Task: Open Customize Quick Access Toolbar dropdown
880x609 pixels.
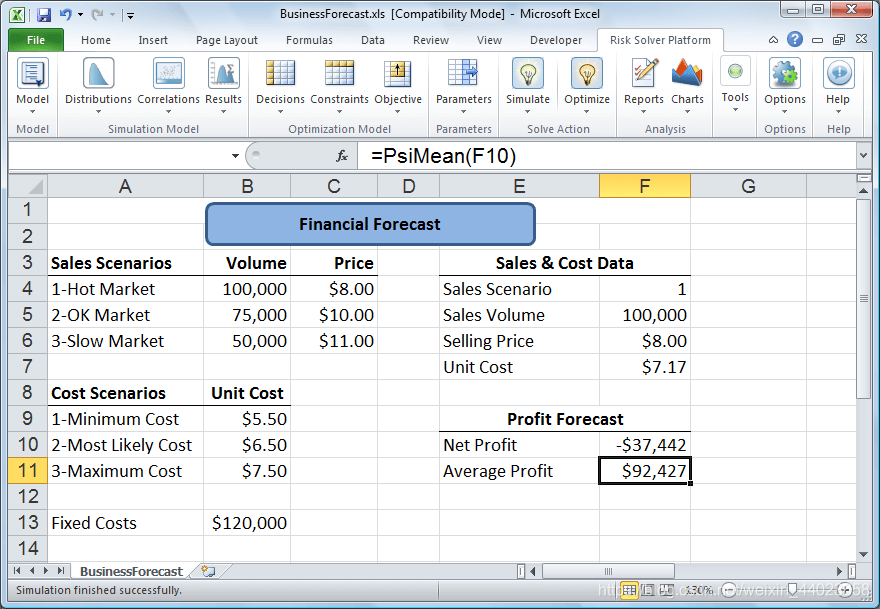Action: pyautogui.click(x=130, y=15)
